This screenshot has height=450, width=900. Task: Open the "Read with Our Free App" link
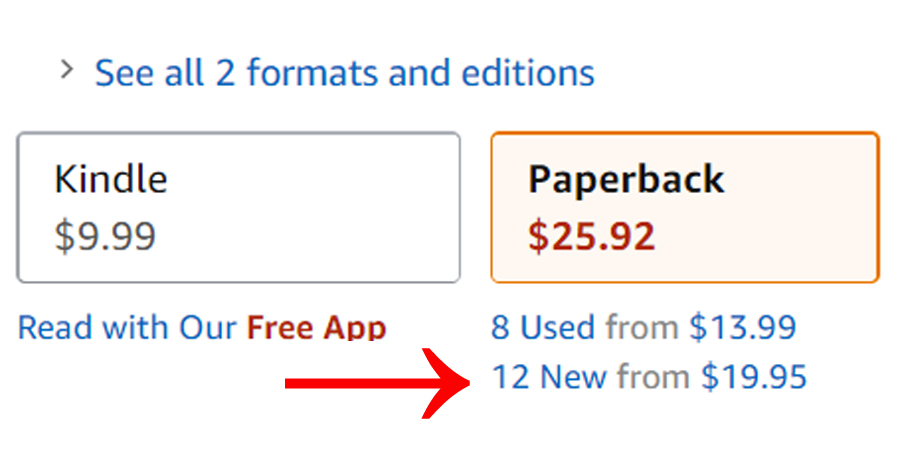click(x=202, y=327)
